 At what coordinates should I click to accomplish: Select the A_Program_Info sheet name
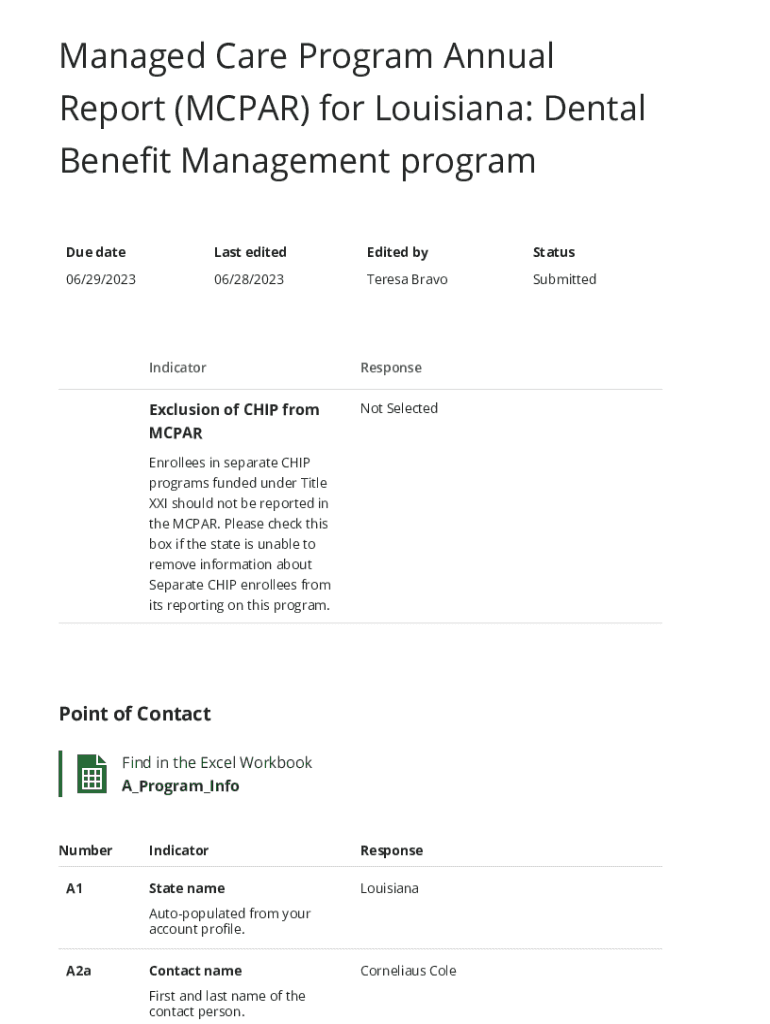(x=180, y=786)
